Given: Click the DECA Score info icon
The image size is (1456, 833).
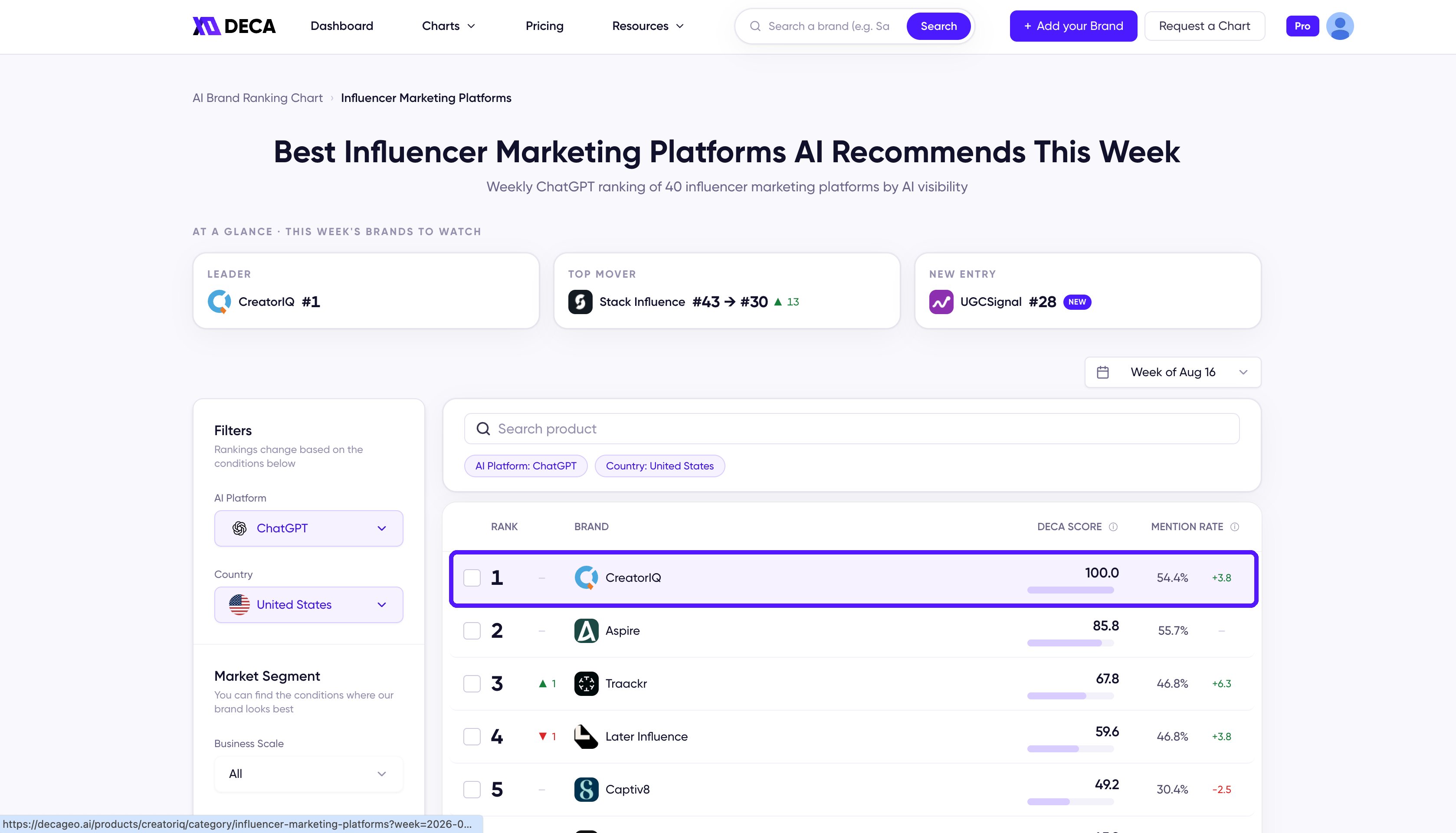Looking at the screenshot, I should click(1113, 527).
